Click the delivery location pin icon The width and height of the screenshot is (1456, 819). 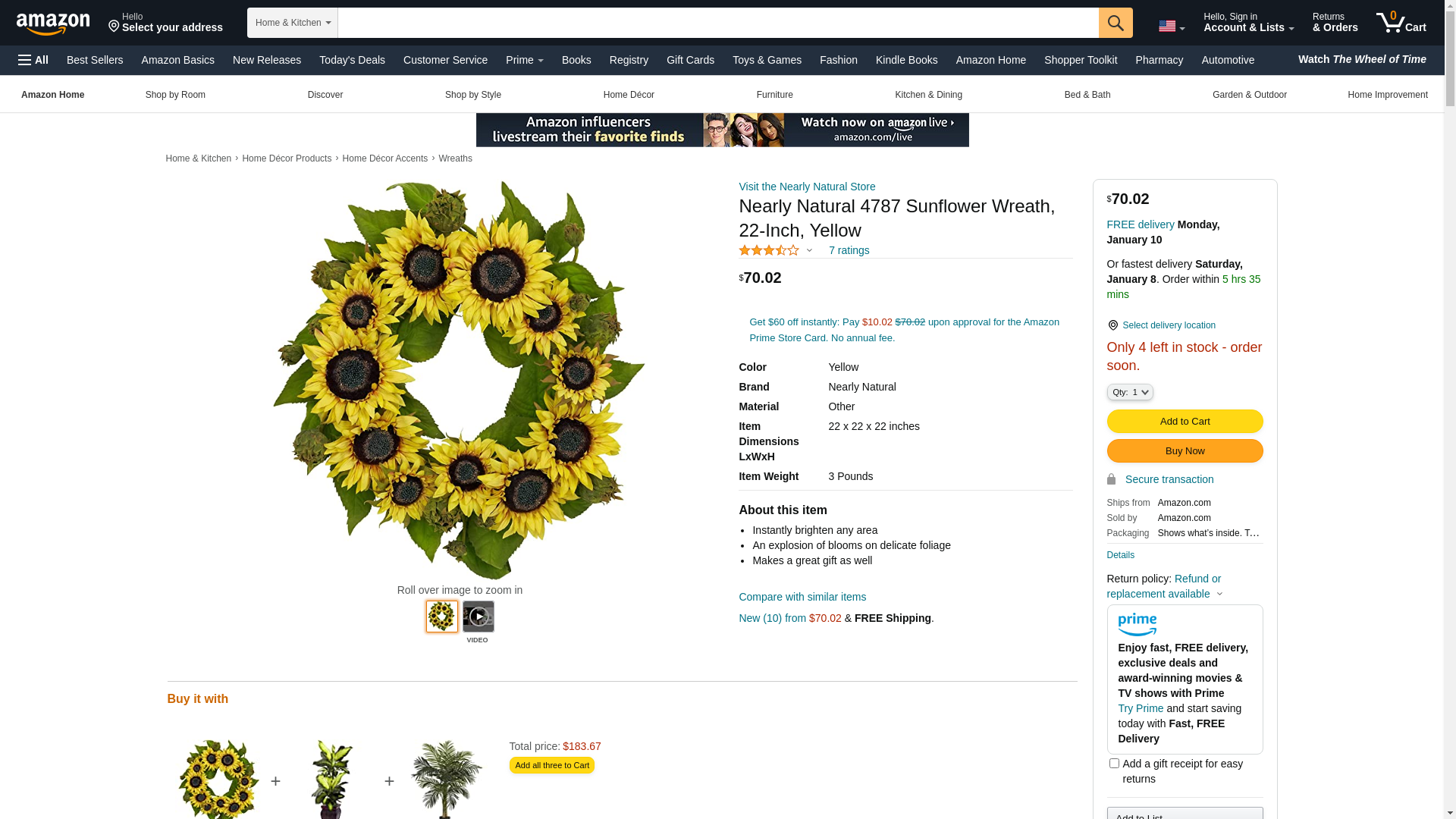[1112, 325]
